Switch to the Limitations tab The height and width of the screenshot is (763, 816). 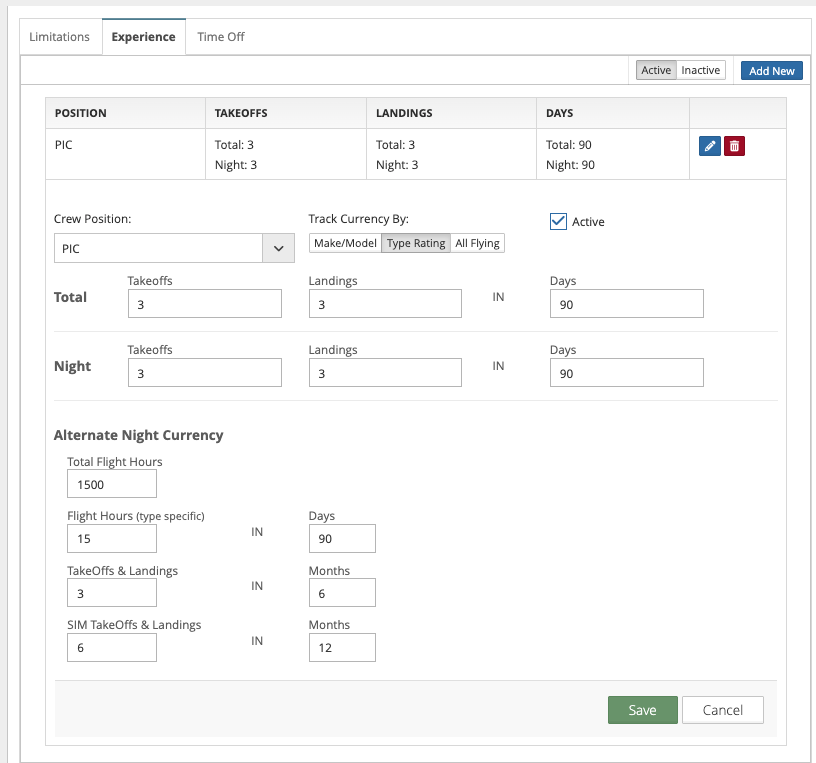click(x=59, y=37)
